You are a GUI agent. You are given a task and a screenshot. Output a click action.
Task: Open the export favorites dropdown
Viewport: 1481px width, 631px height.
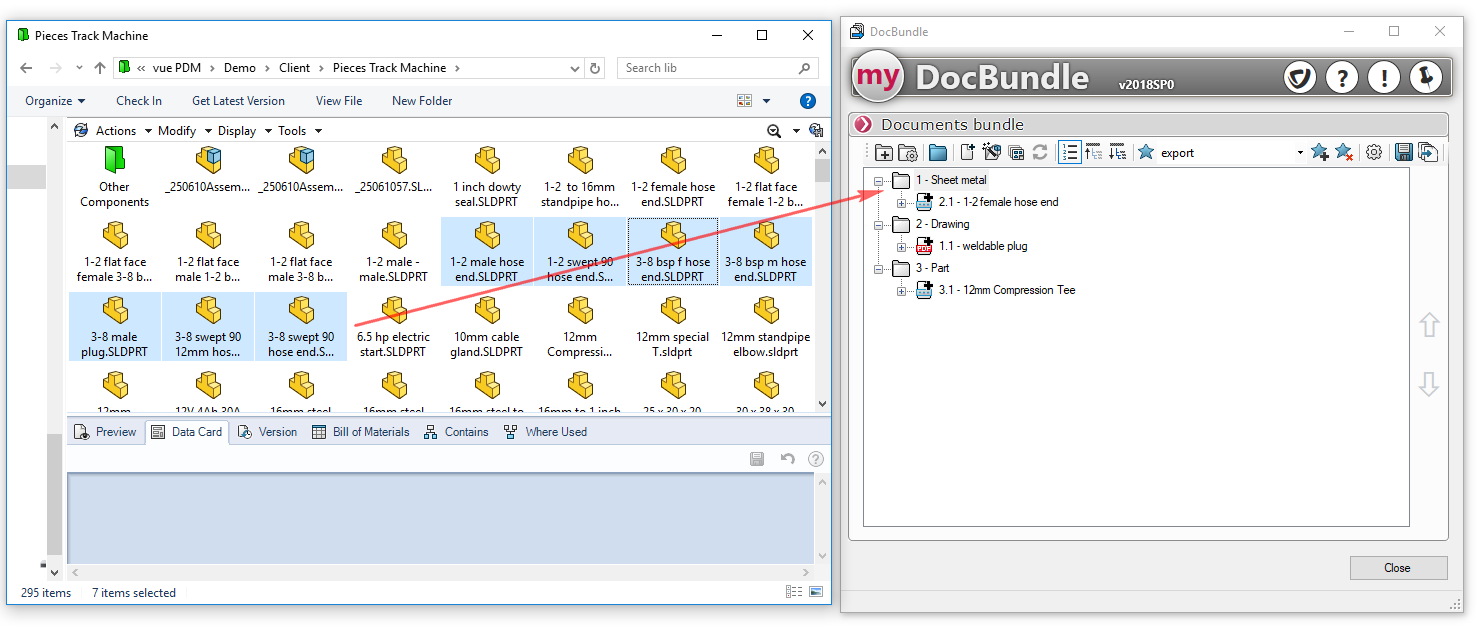pyautogui.click(x=1299, y=153)
